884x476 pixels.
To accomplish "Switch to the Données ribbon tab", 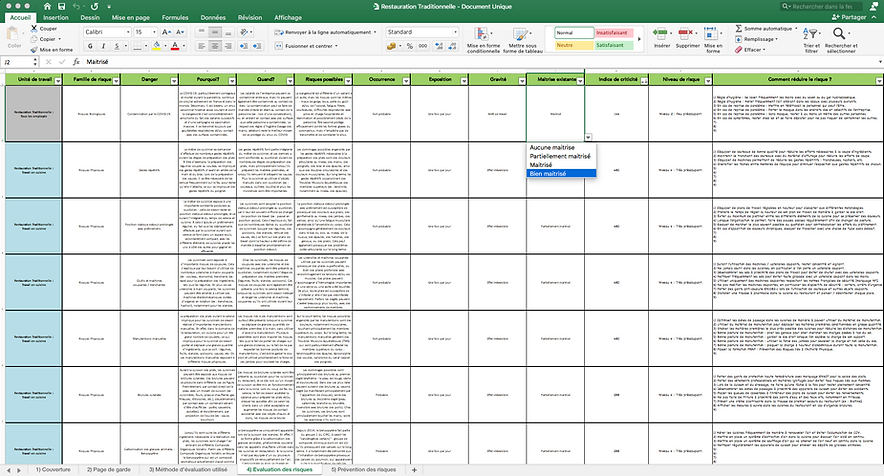I will [213, 17].
